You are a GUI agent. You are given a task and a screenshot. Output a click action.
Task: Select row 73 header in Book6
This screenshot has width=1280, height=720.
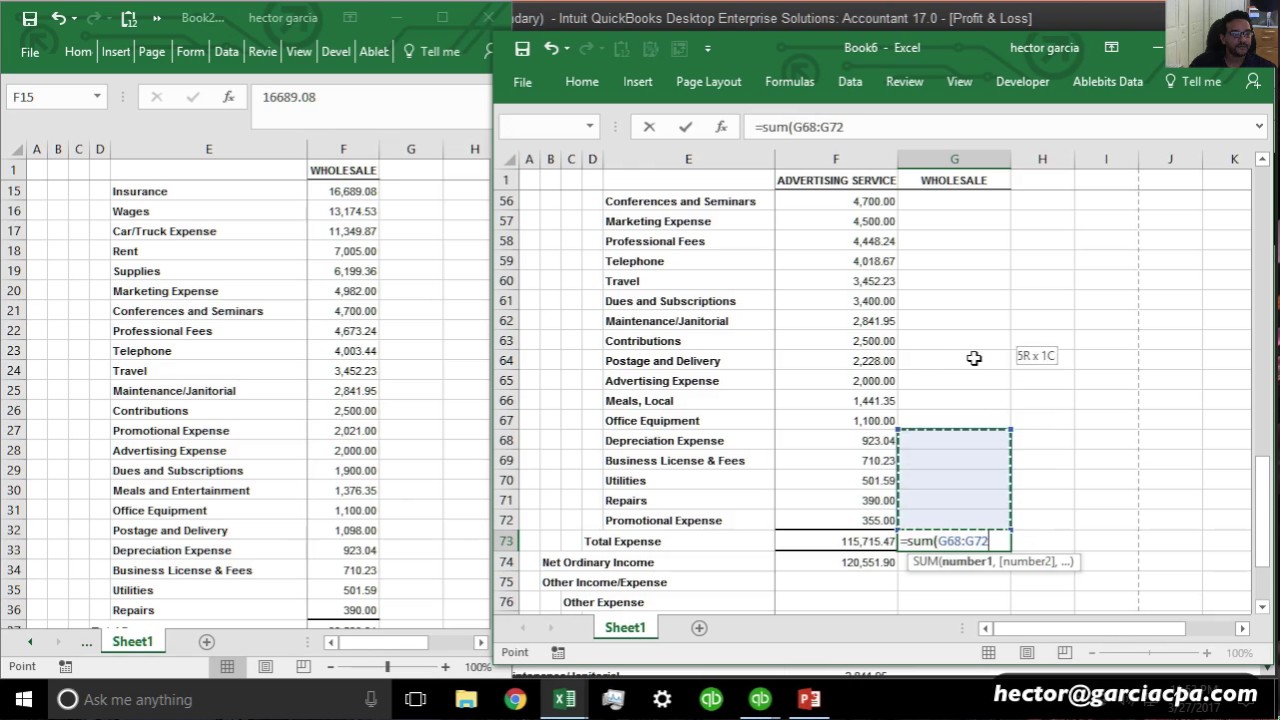point(506,541)
